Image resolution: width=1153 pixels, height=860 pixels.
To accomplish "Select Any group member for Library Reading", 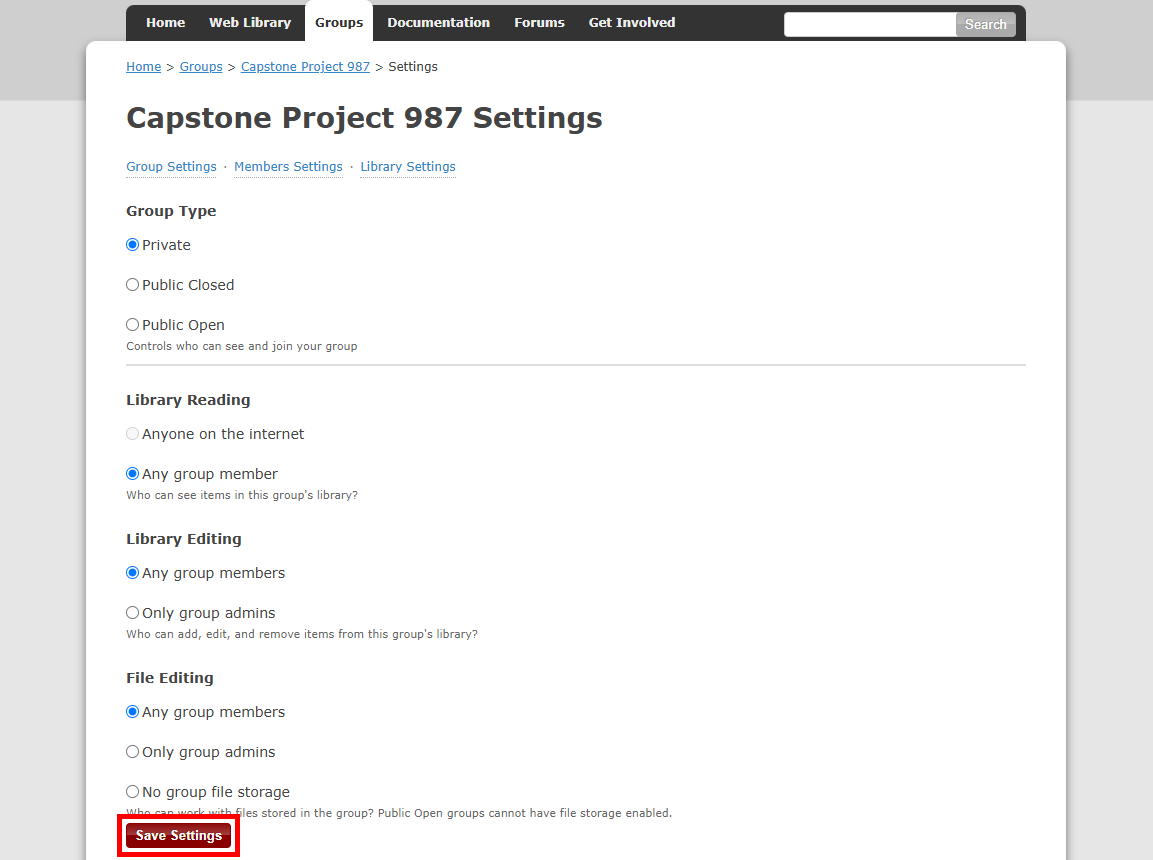I will pos(133,474).
